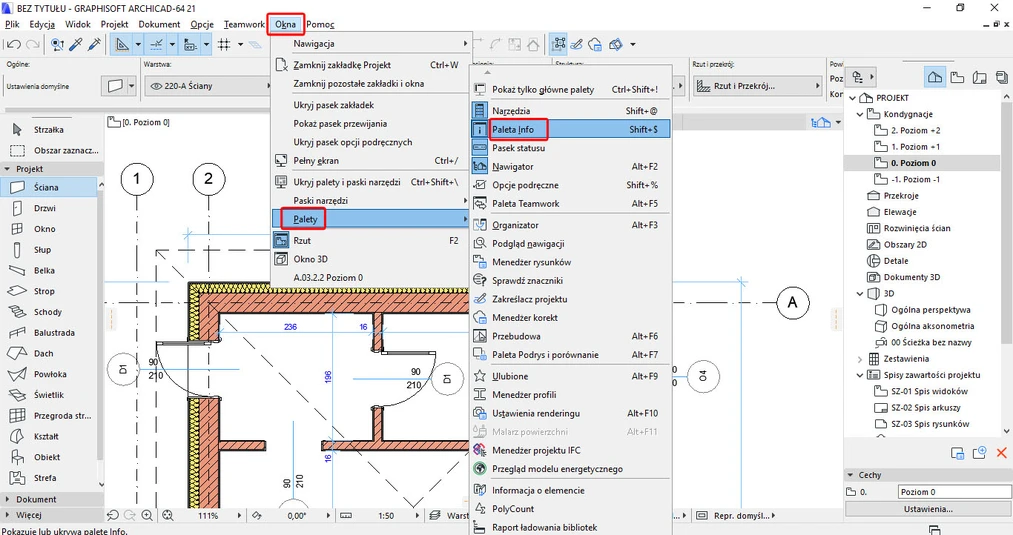This screenshot has width=1013, height=535.
Task: Open the 220-A Ściany layer dropdown
Action: [x=207, y=86]
